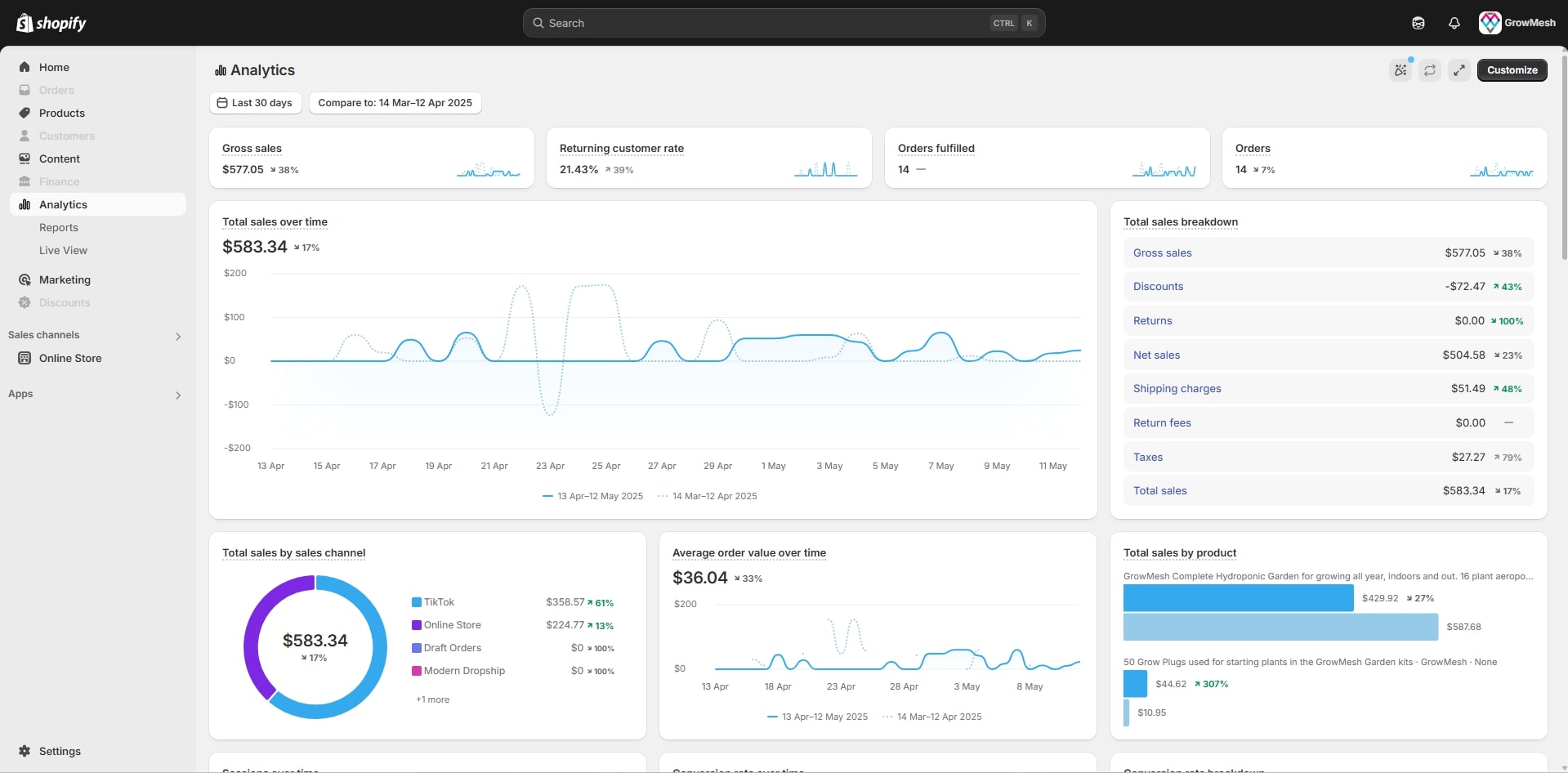
Task: Enter fullscreen using the expand arrows icon
Action: (x=1459, y=70)
